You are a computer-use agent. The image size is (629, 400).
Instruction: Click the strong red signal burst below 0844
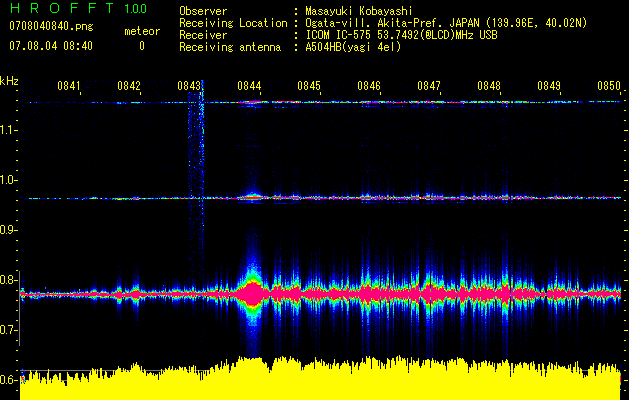pos(252,293)
